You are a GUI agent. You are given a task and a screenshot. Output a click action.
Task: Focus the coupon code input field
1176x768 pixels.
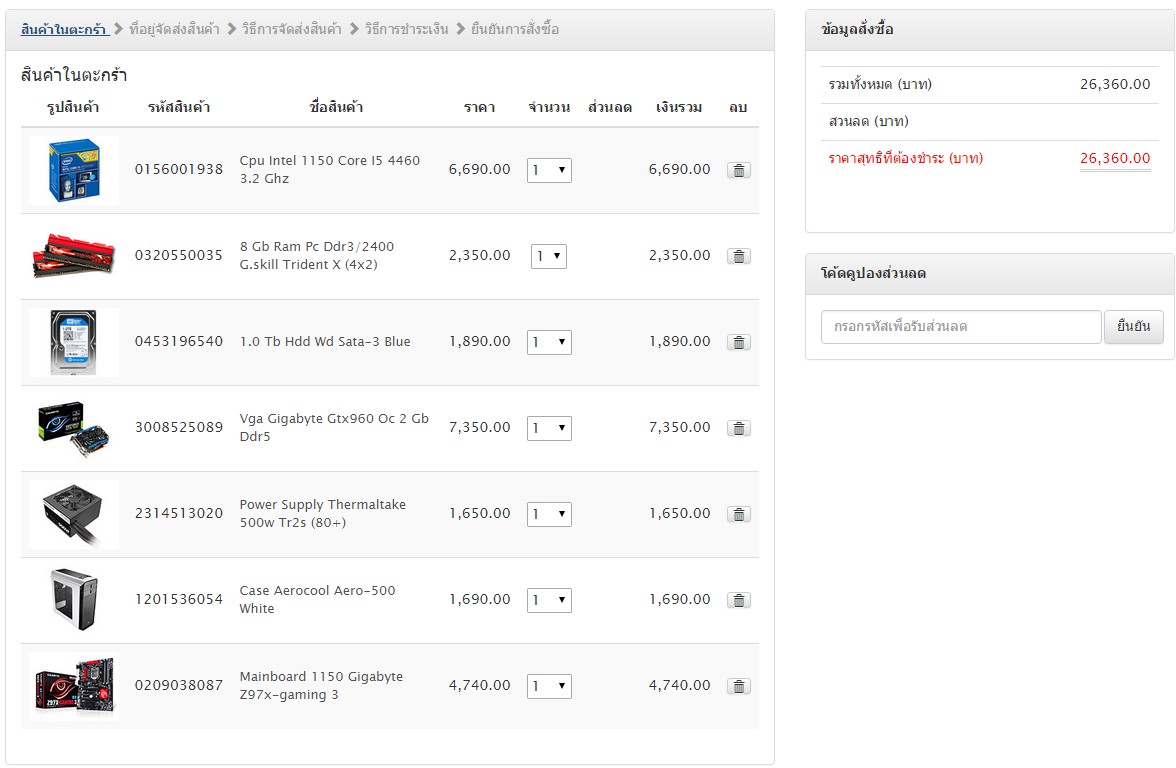click(x=961, y=327)
